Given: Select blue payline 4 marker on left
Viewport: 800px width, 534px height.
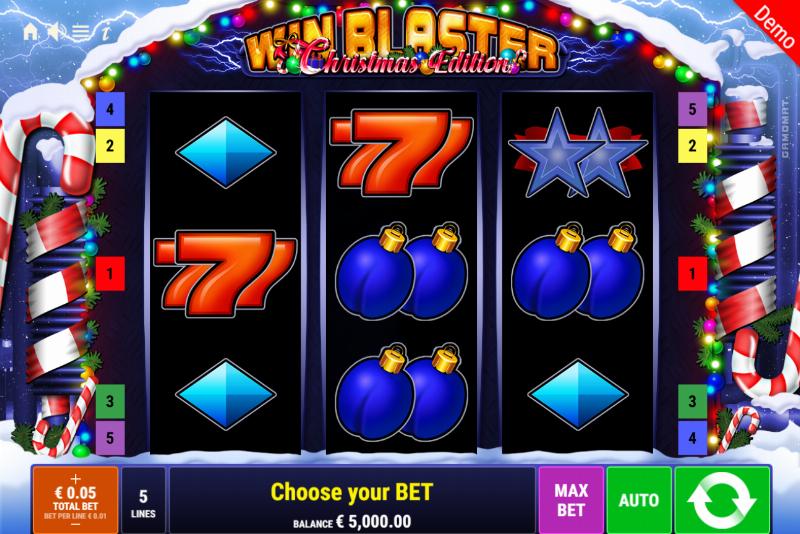Looking at the screenshot, I should [x=110, y=109].
